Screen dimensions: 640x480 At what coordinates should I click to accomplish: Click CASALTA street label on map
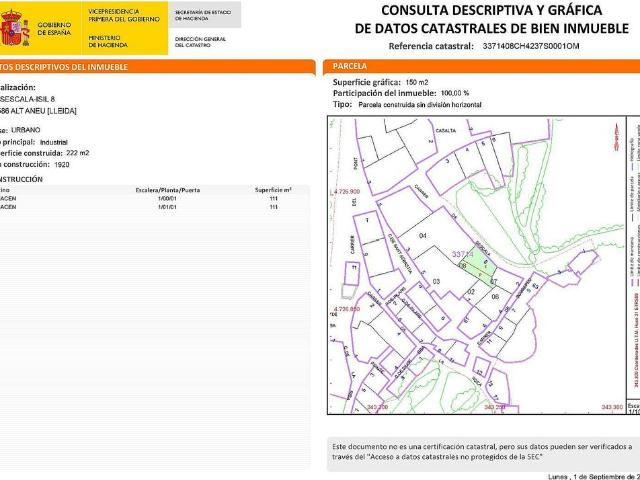446,131
